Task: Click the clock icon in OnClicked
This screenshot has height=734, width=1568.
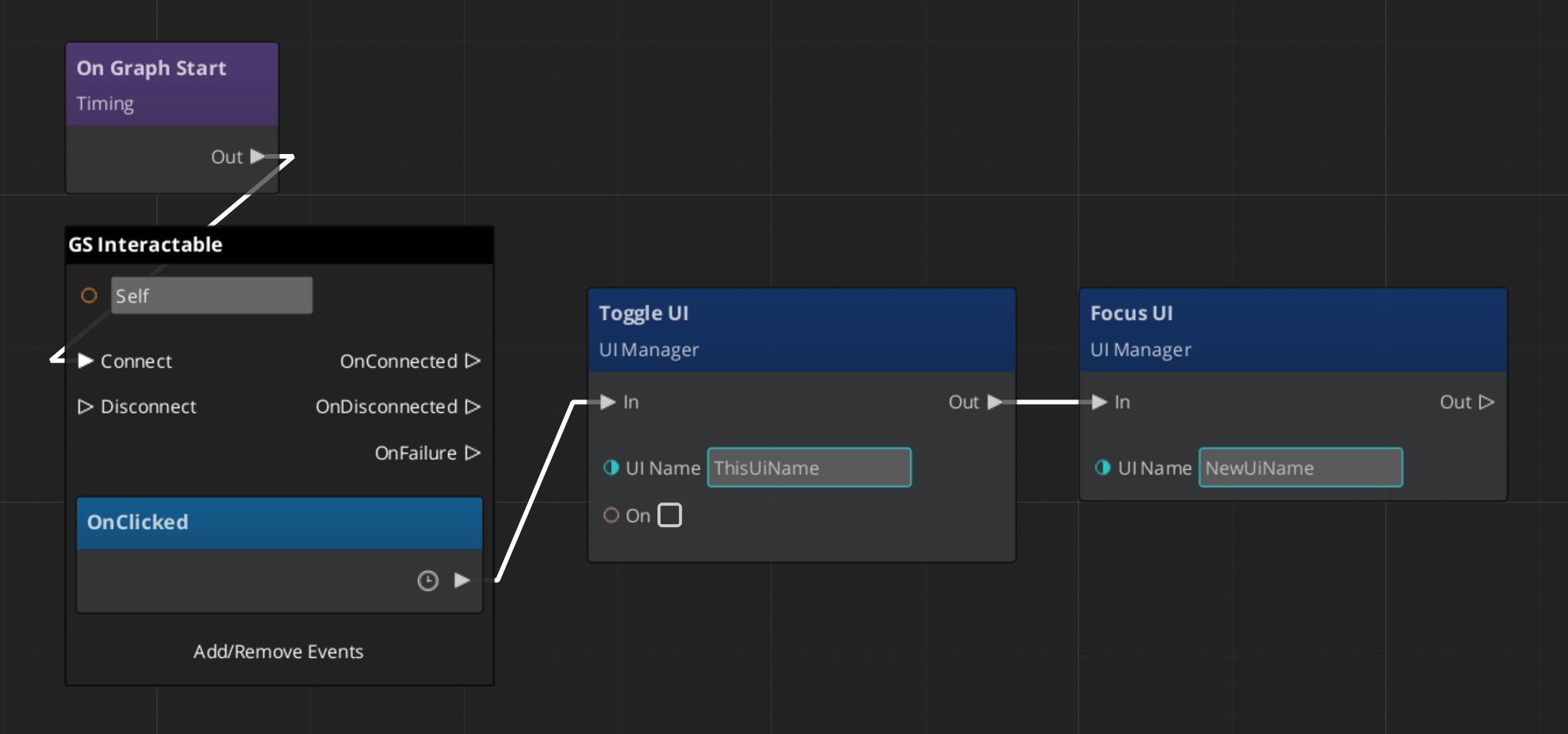Action: [x=427, y=581]
